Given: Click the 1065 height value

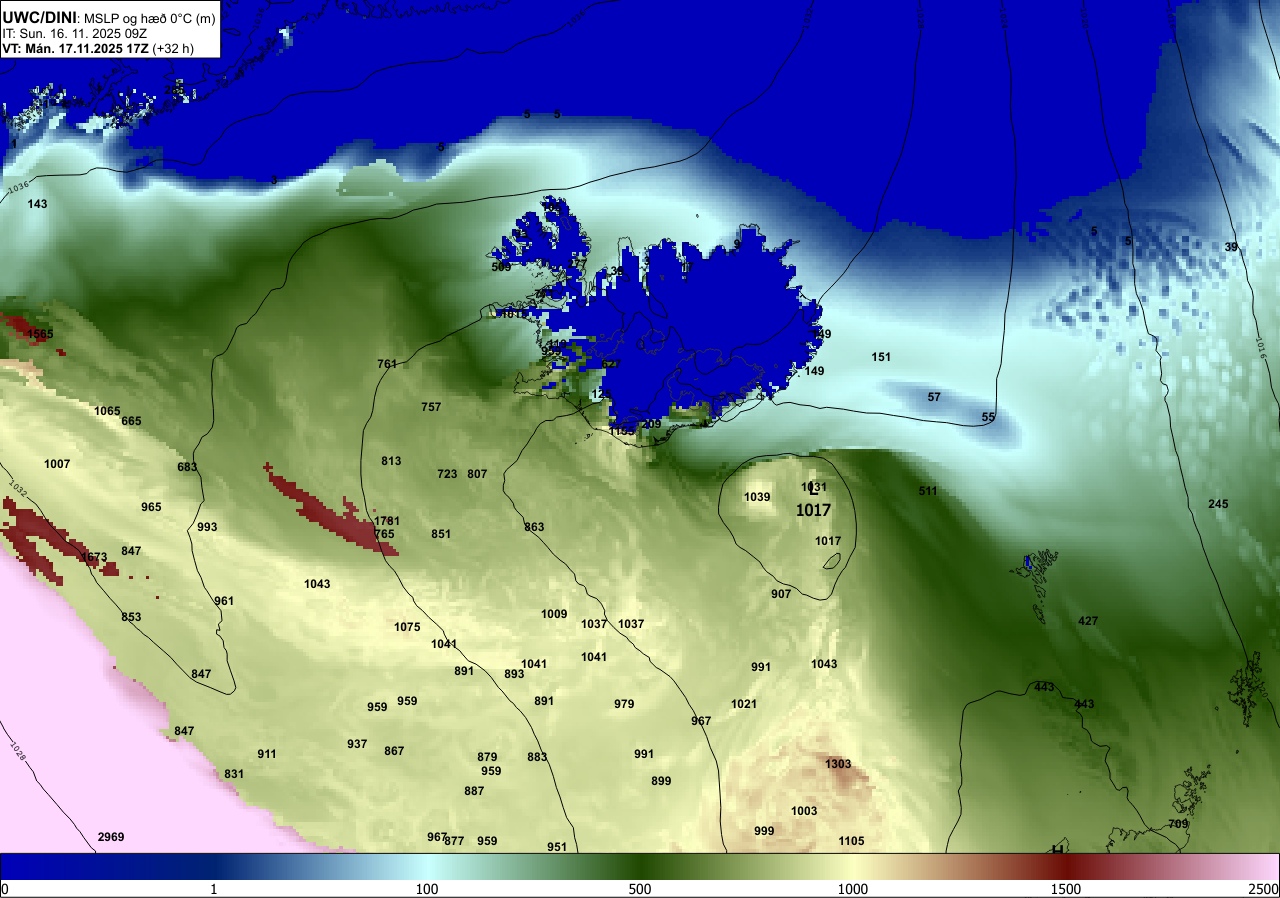Looking at the screenshot, I should [x=107, y=412].
